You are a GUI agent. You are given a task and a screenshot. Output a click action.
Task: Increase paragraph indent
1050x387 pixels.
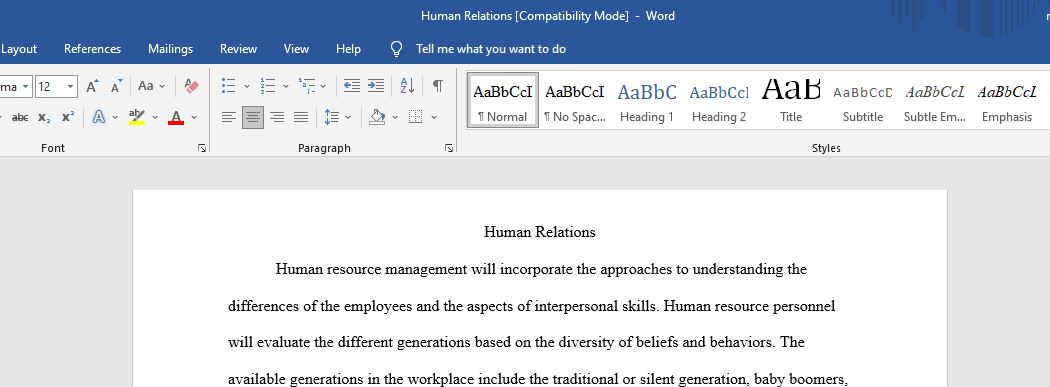[x=376, y=86]
